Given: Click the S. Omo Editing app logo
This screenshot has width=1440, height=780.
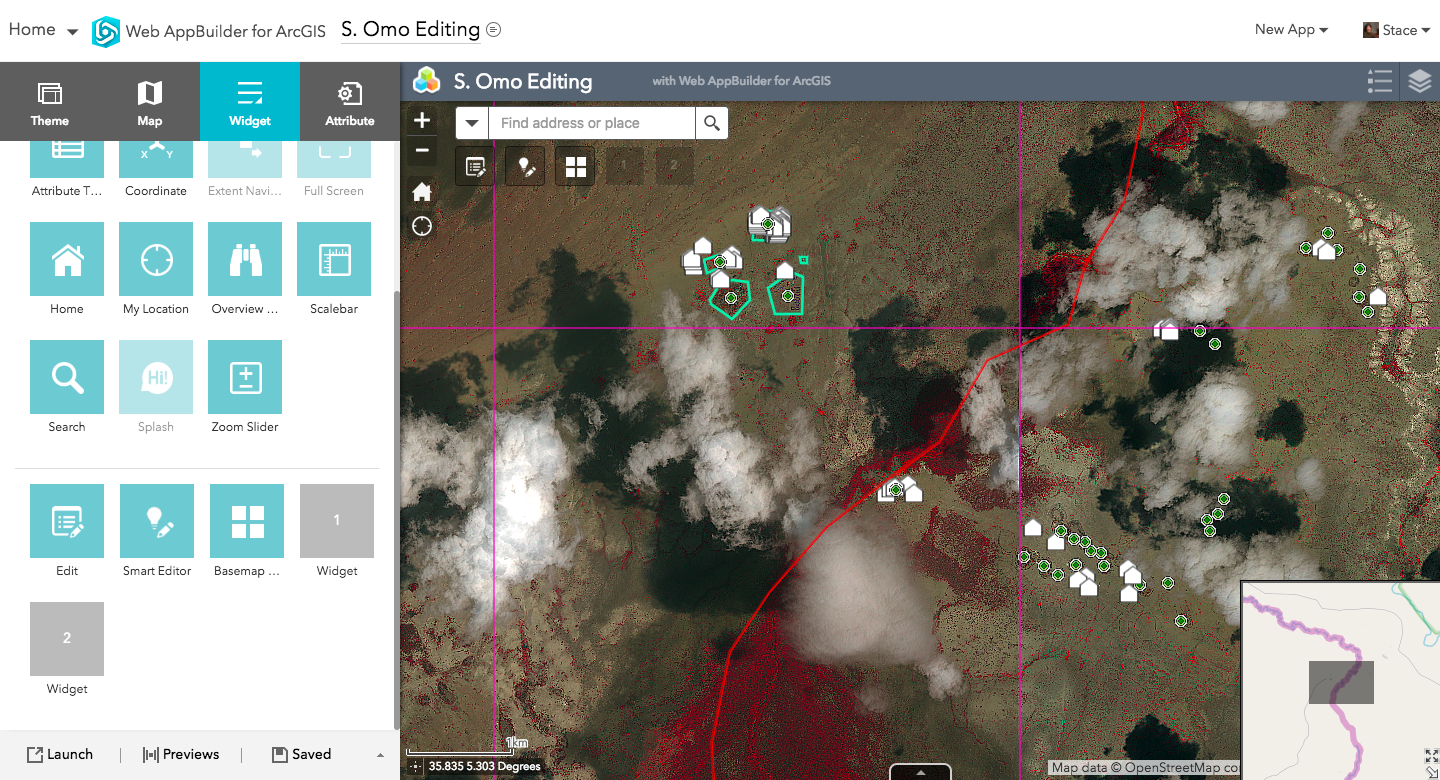Looking at the screenshot, I should click(427, 81).
